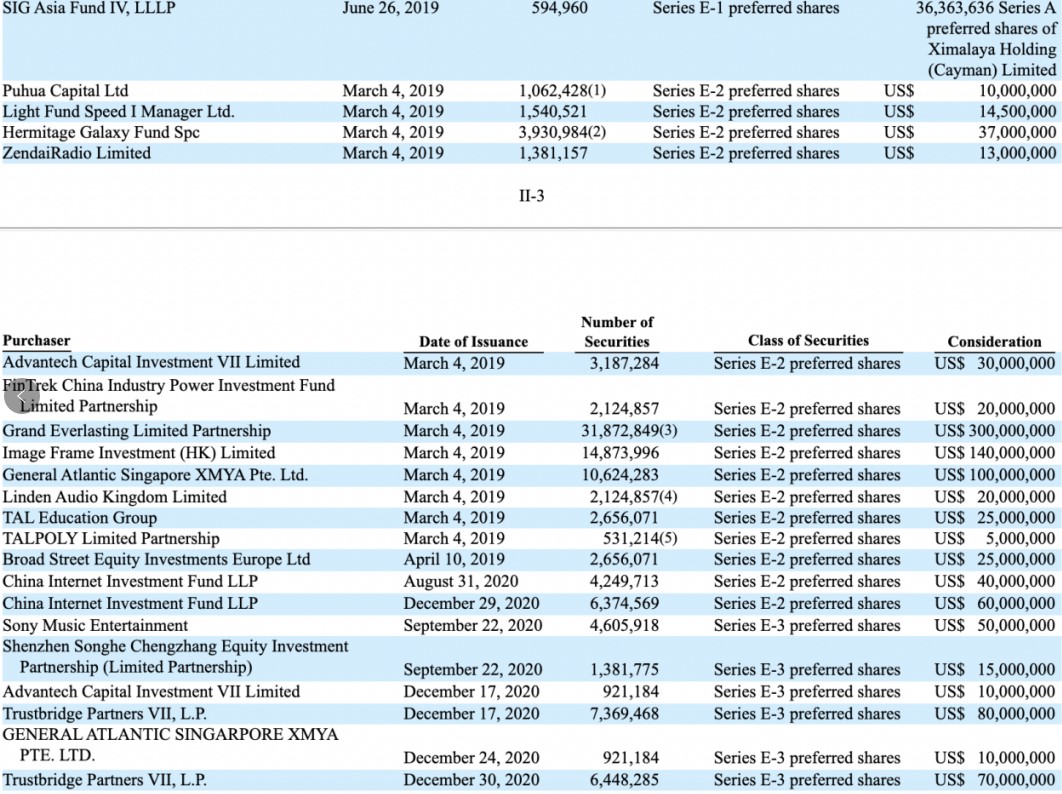Click 'Advantech Capital Investment VII Limited' December 2020 row
1062x794 pixels.
tap(151, 692)
